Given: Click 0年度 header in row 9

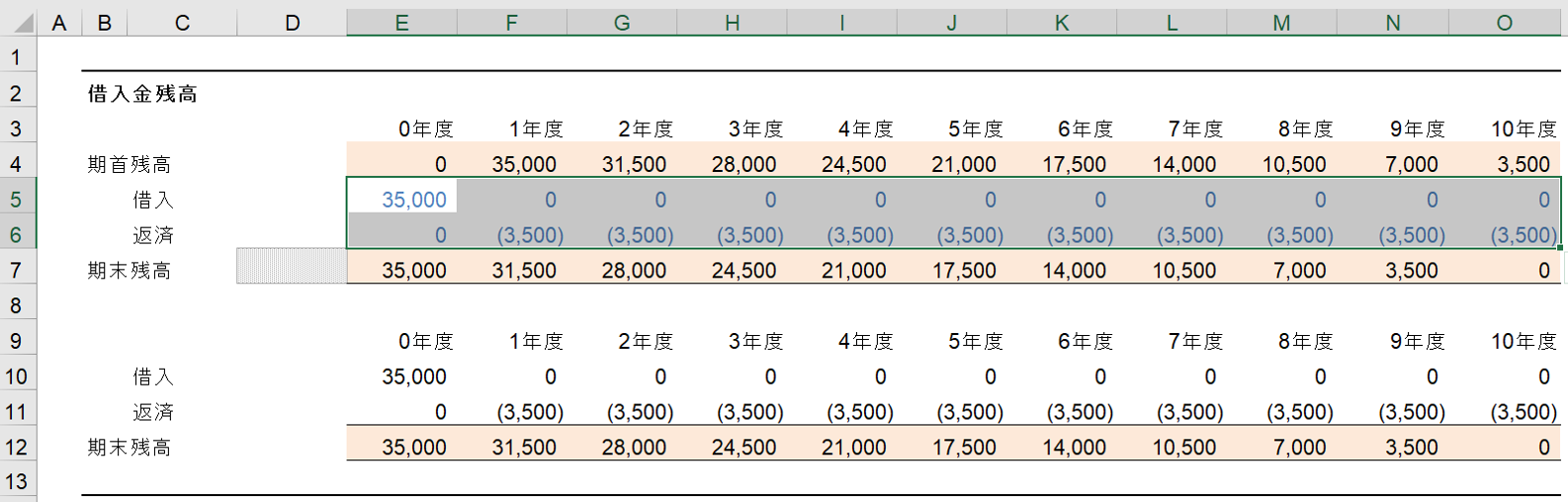Looking at the screenshot, I should (425, 342).
